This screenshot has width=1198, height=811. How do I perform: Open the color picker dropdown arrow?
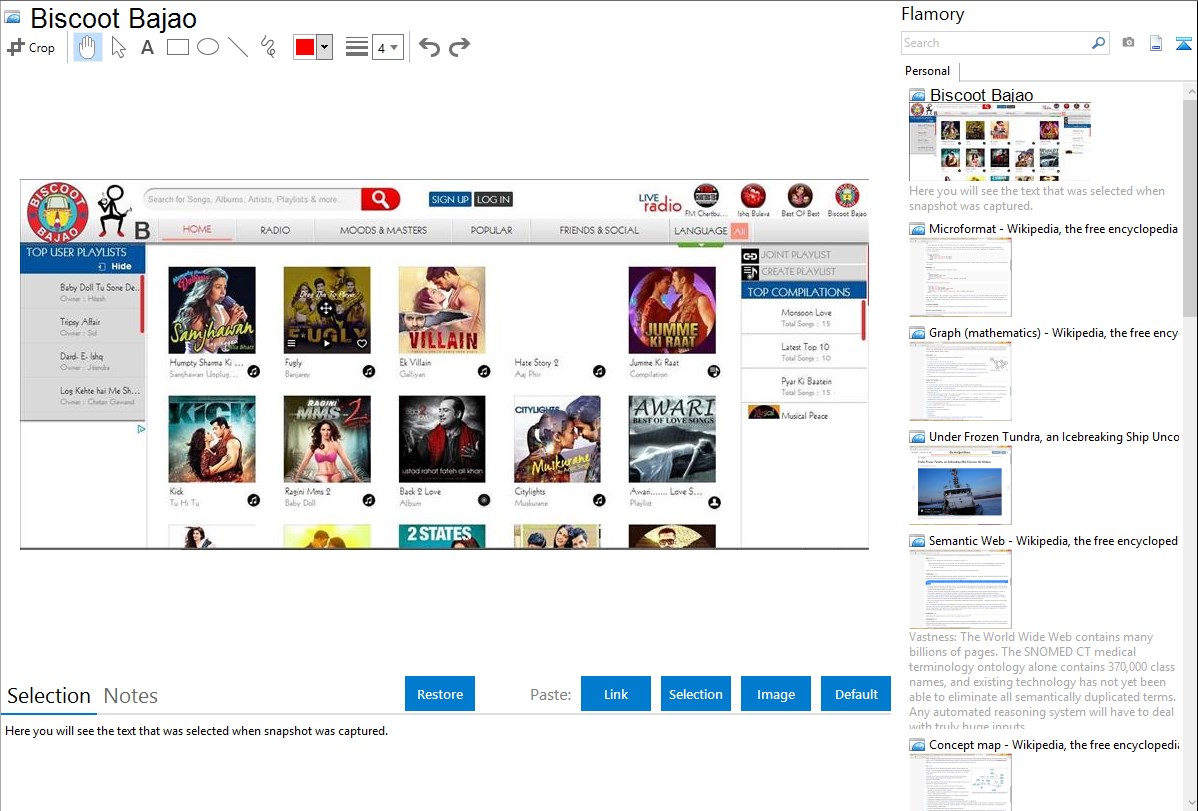click(x=325, y=47)
